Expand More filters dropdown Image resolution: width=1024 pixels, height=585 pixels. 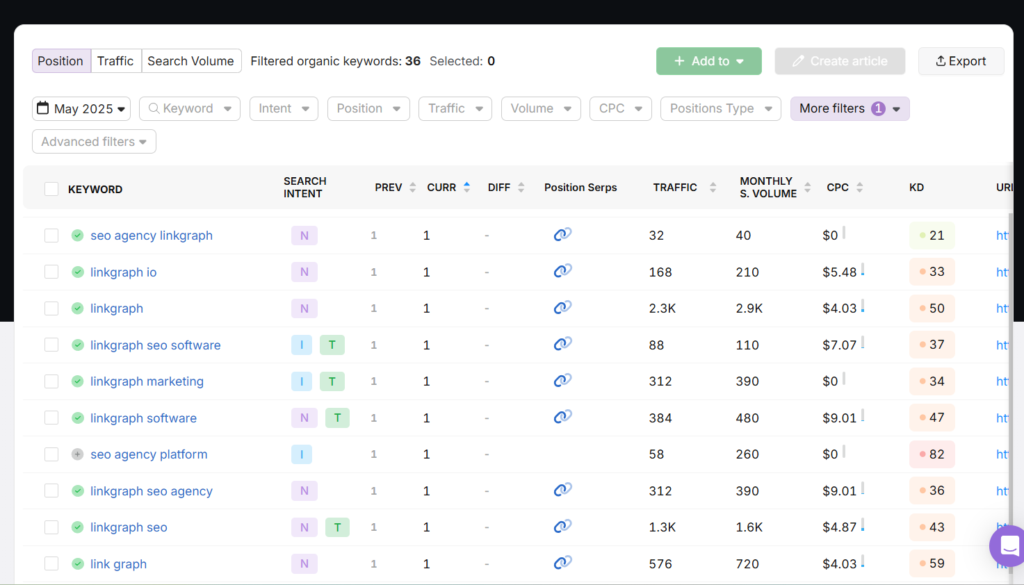pos(850,108)
